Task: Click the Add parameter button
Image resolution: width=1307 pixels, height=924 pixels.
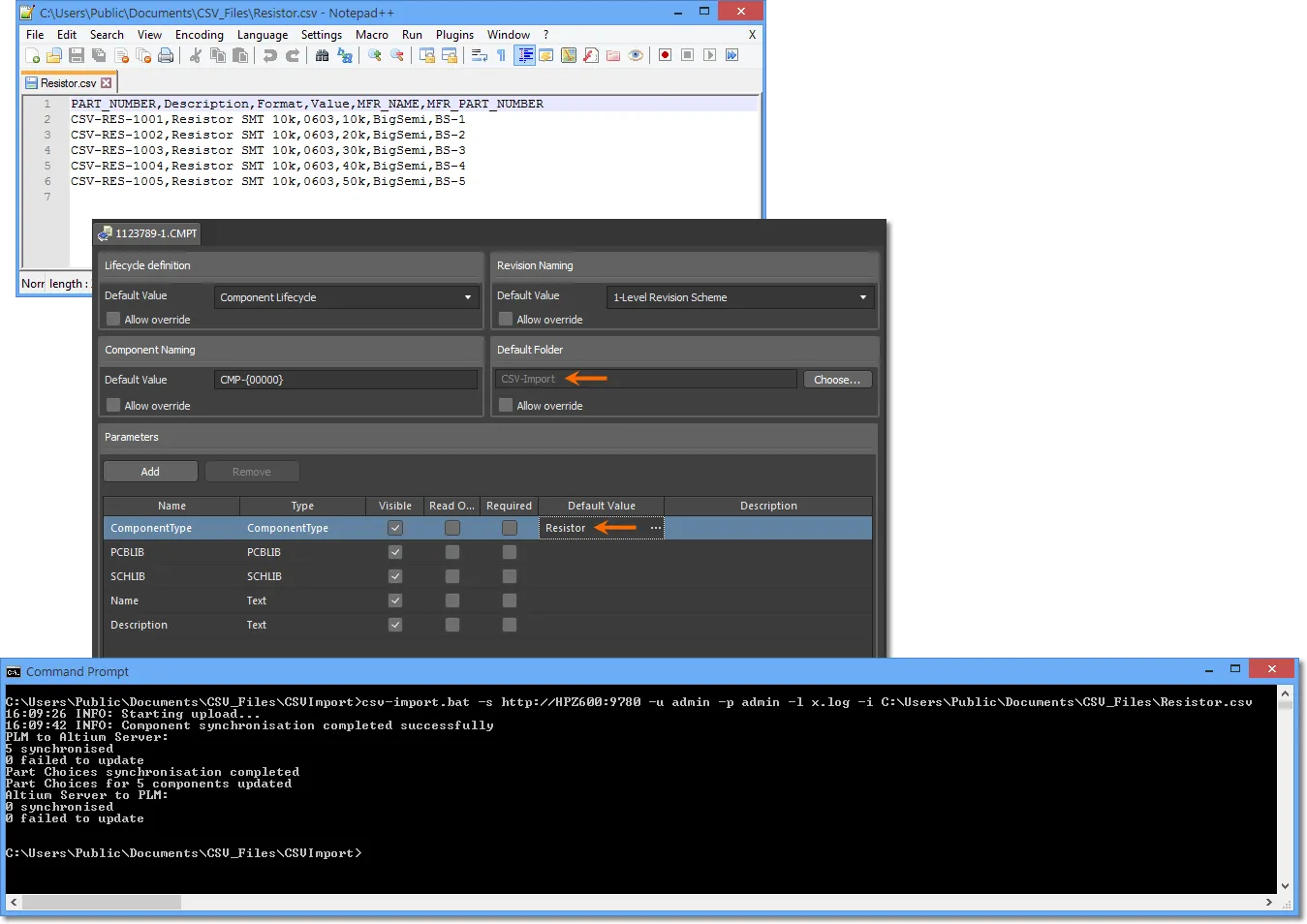Action: pos(150,472)
